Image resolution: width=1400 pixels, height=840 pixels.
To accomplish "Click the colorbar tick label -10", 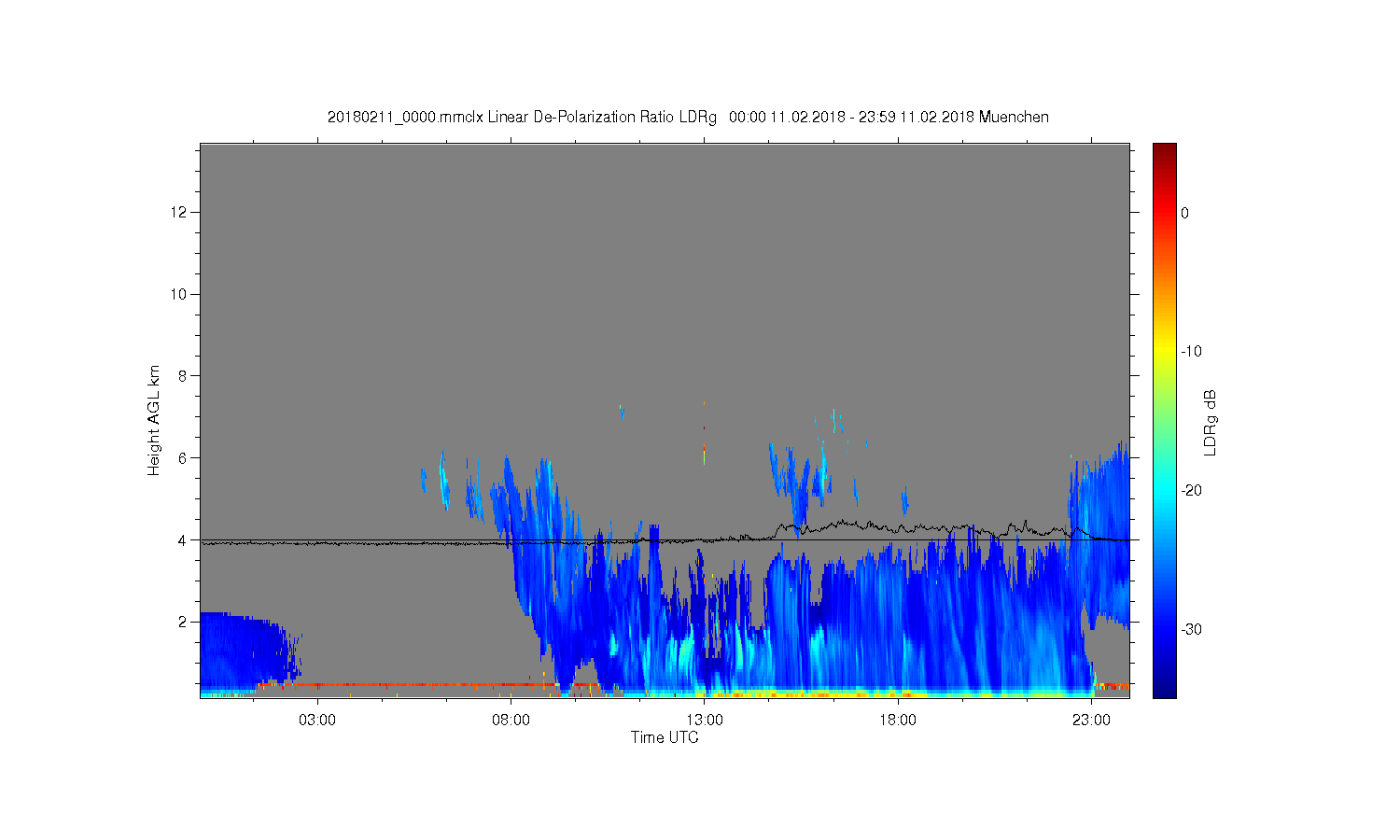I will click(x=1191, y=352).
